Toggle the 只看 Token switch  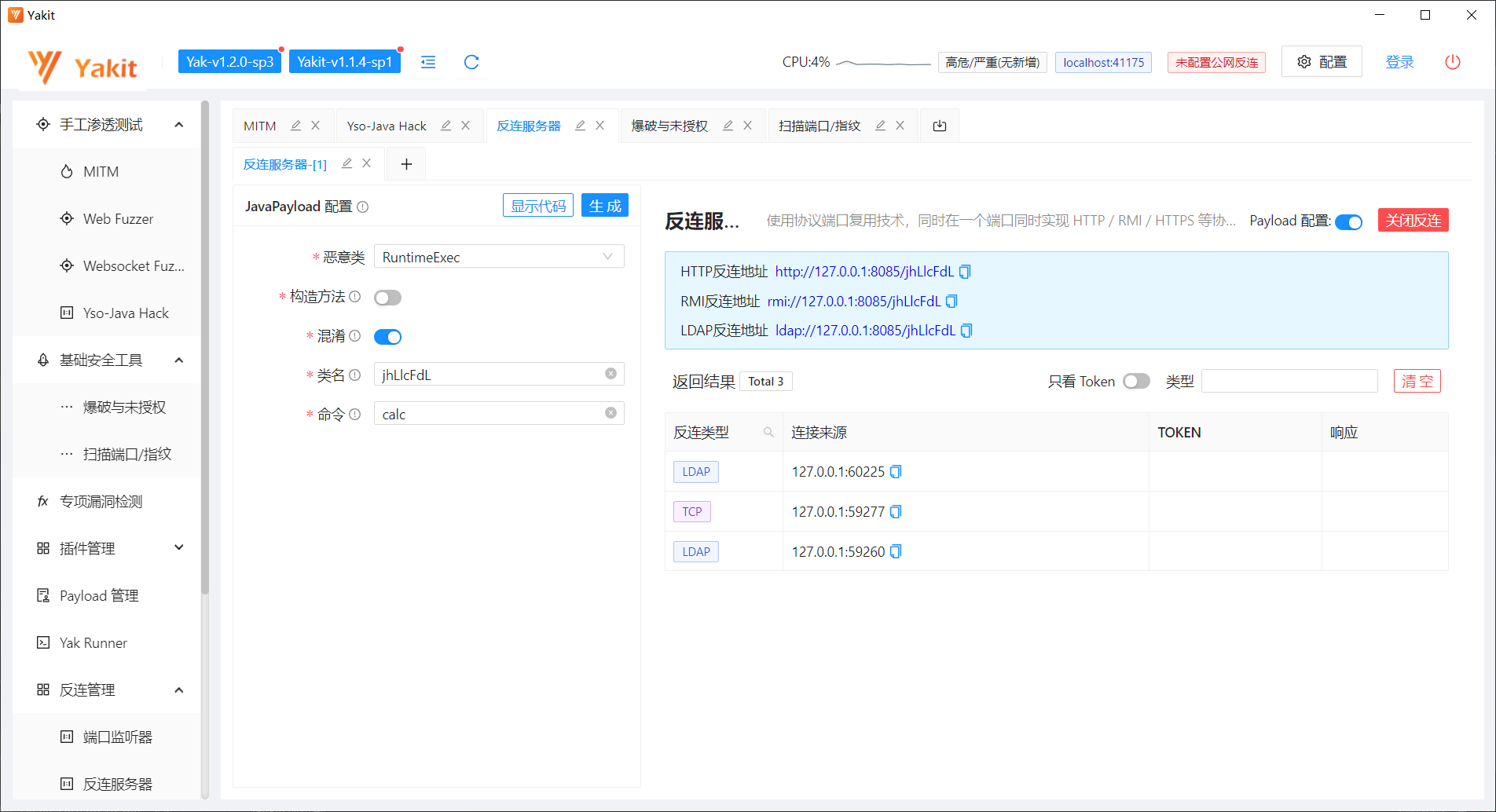pos(1136,381)
